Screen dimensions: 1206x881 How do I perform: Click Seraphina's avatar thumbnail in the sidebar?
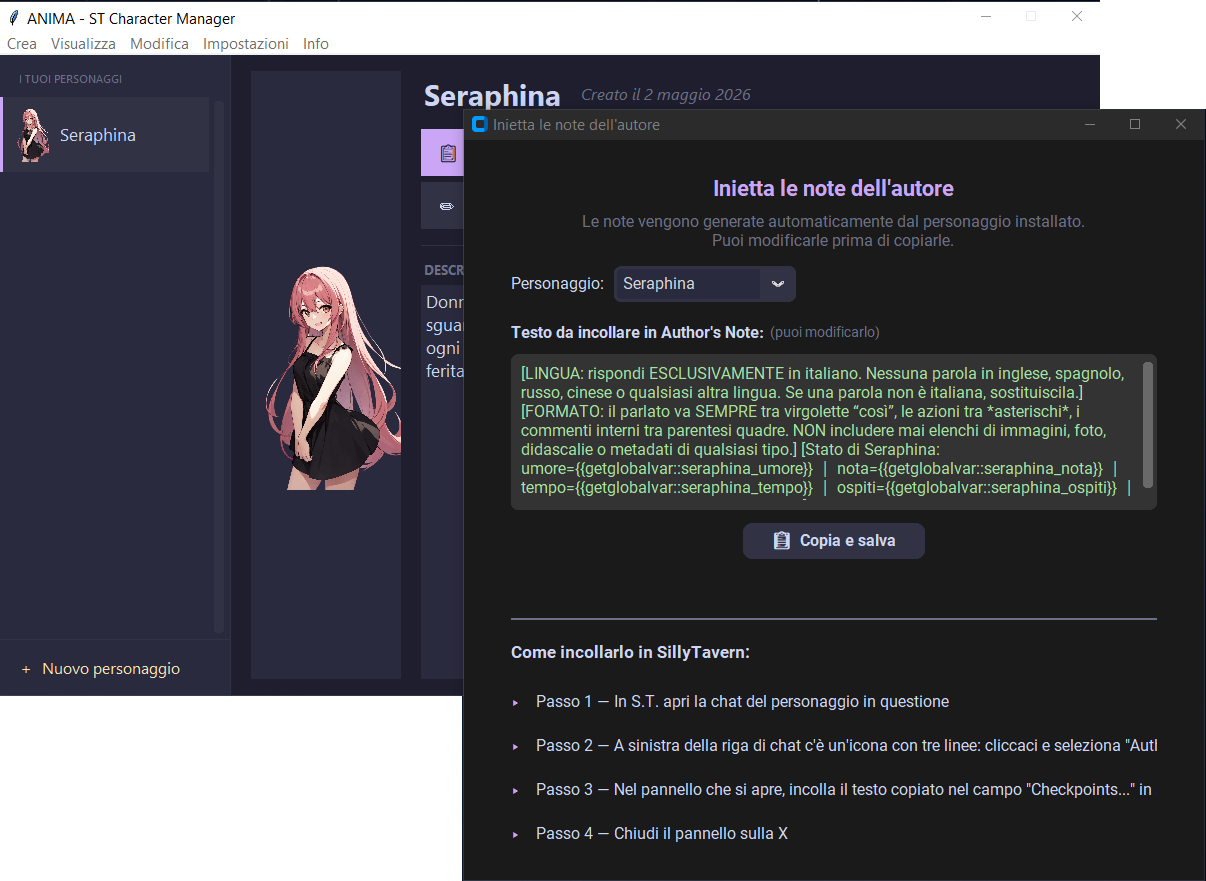[34, 135]
